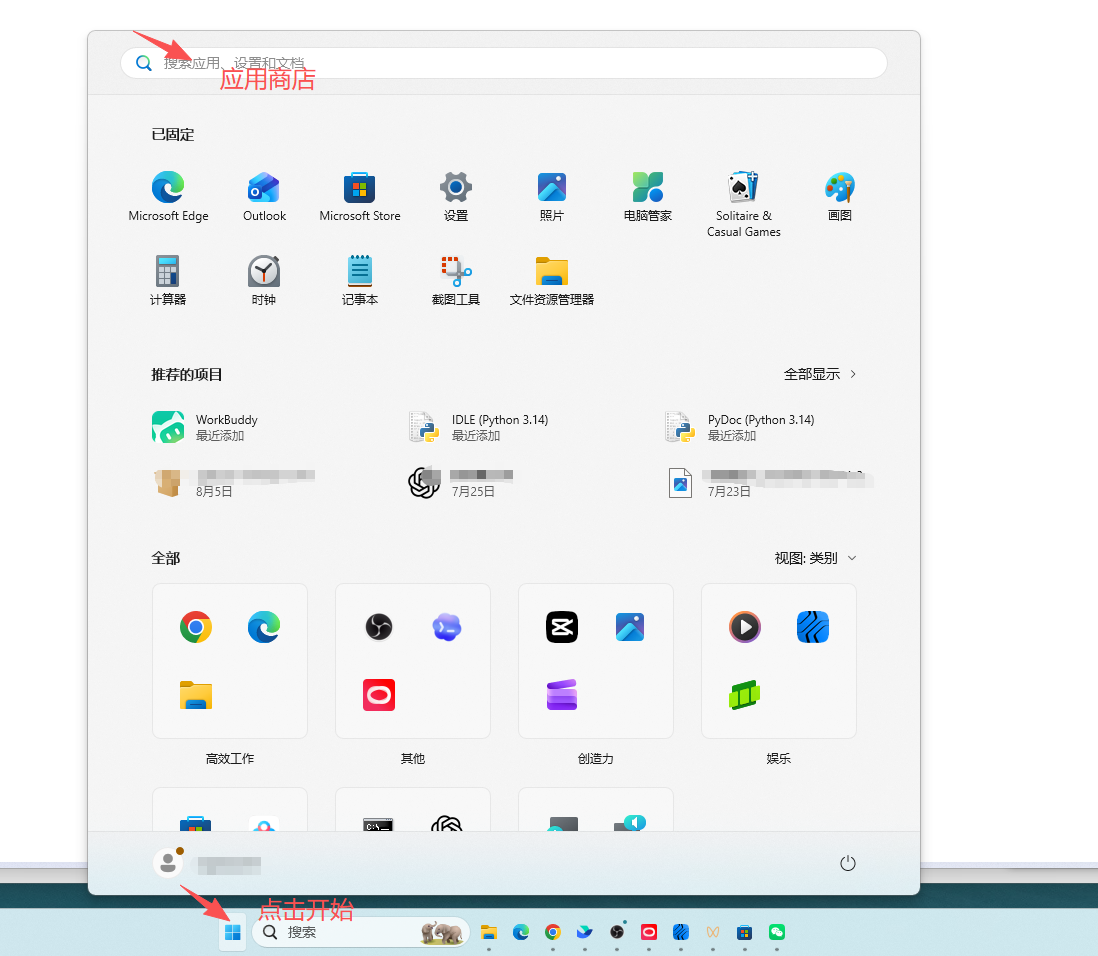
Task: Open Microsoft Store in the pinned section
Action: tap(360, 197)
